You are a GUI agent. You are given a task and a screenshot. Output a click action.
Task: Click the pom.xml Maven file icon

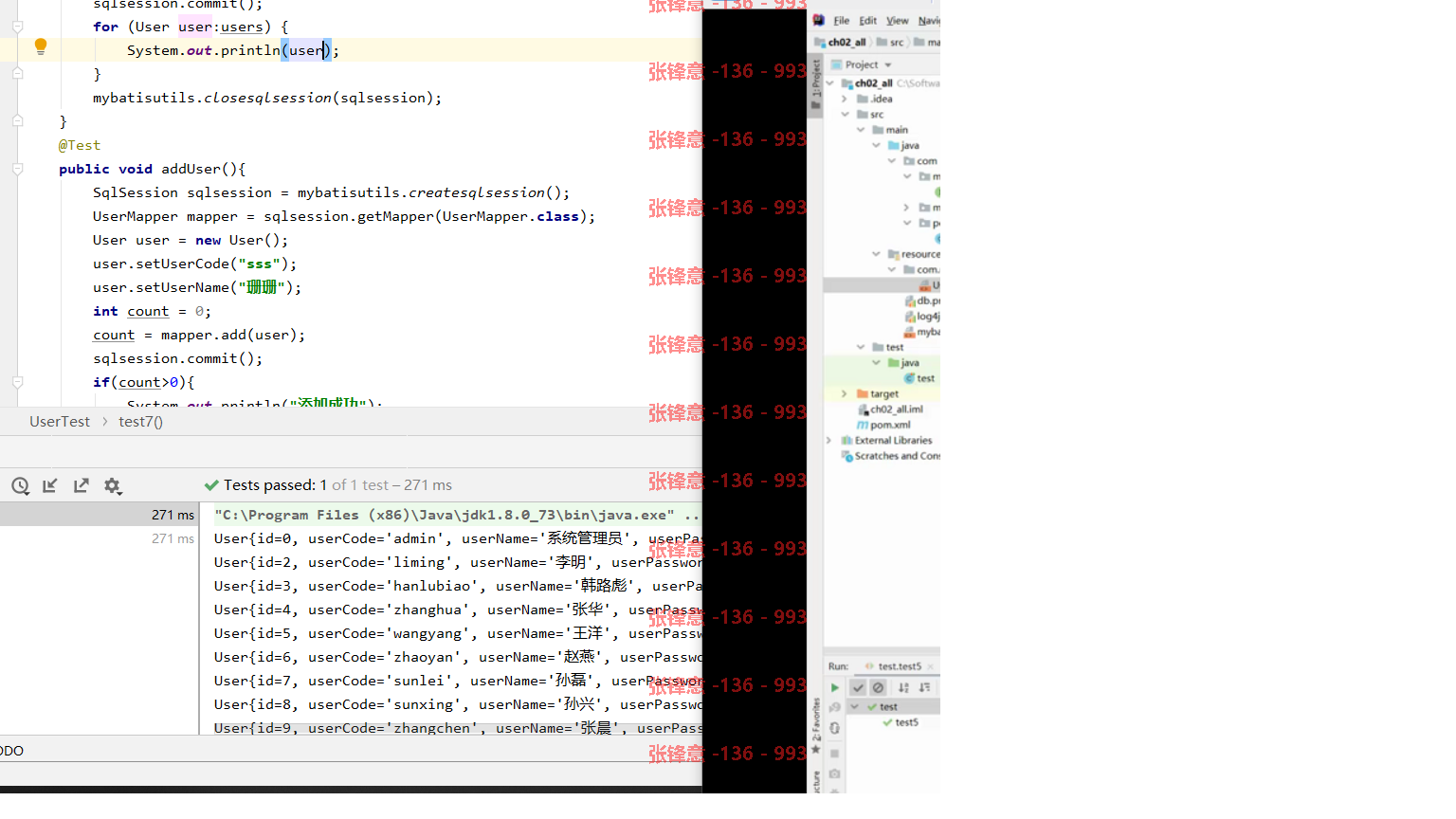coord(863,425)
